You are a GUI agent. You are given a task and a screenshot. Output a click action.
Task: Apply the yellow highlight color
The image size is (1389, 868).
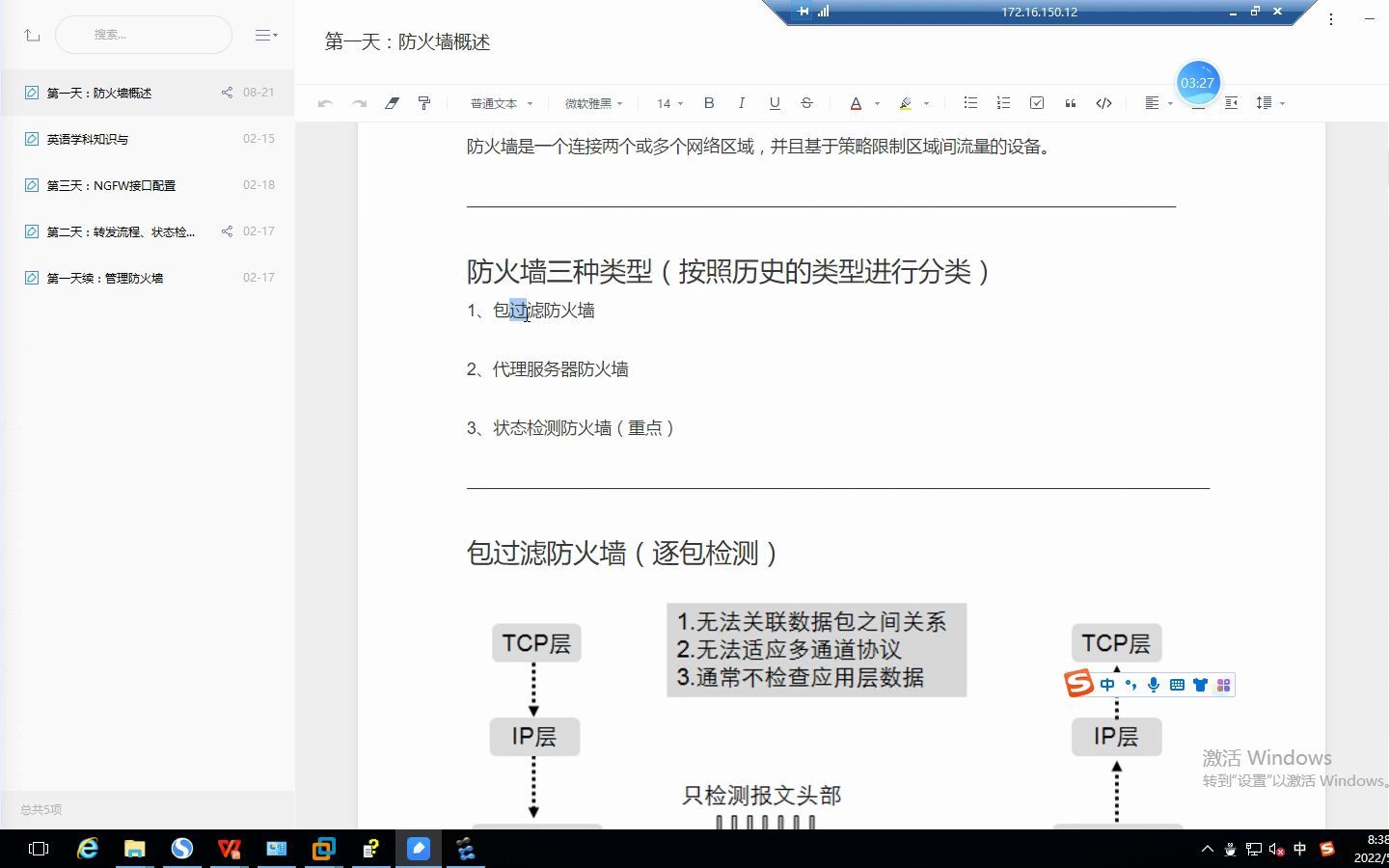click(x=905, y=103)
